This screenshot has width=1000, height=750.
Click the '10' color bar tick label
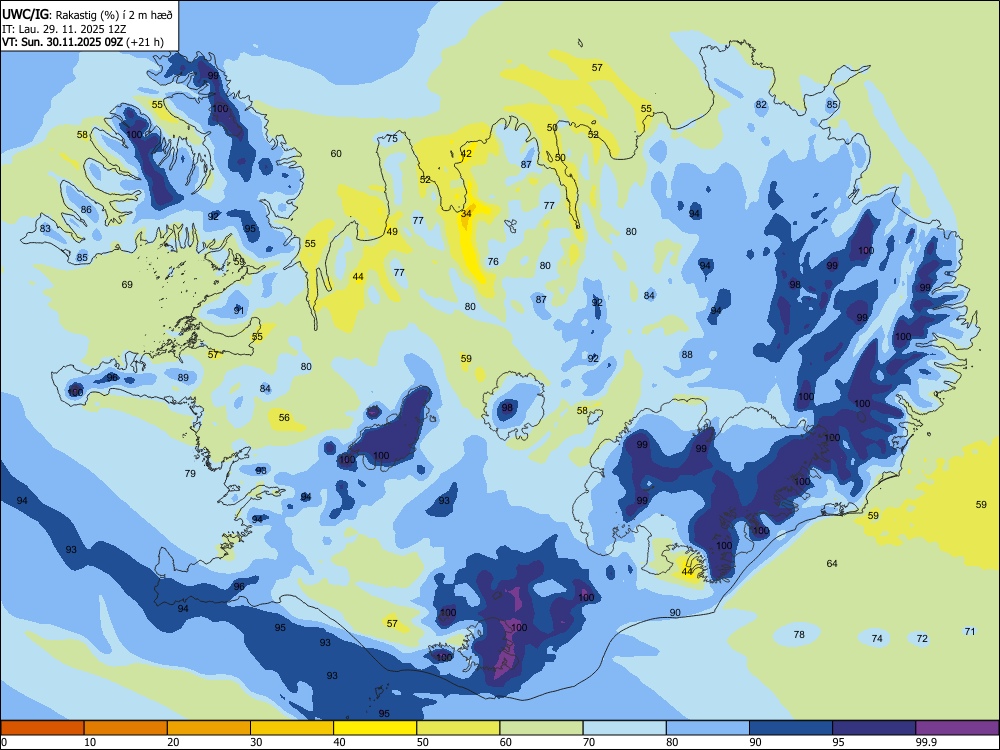coord(90,742)
